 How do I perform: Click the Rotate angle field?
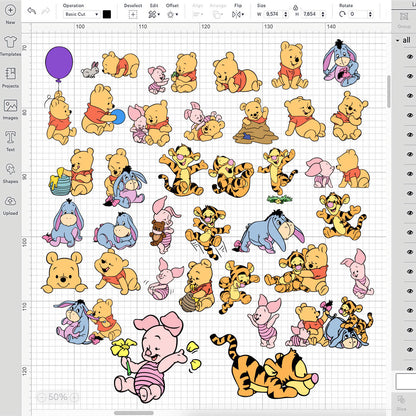(x=358, y=14)
